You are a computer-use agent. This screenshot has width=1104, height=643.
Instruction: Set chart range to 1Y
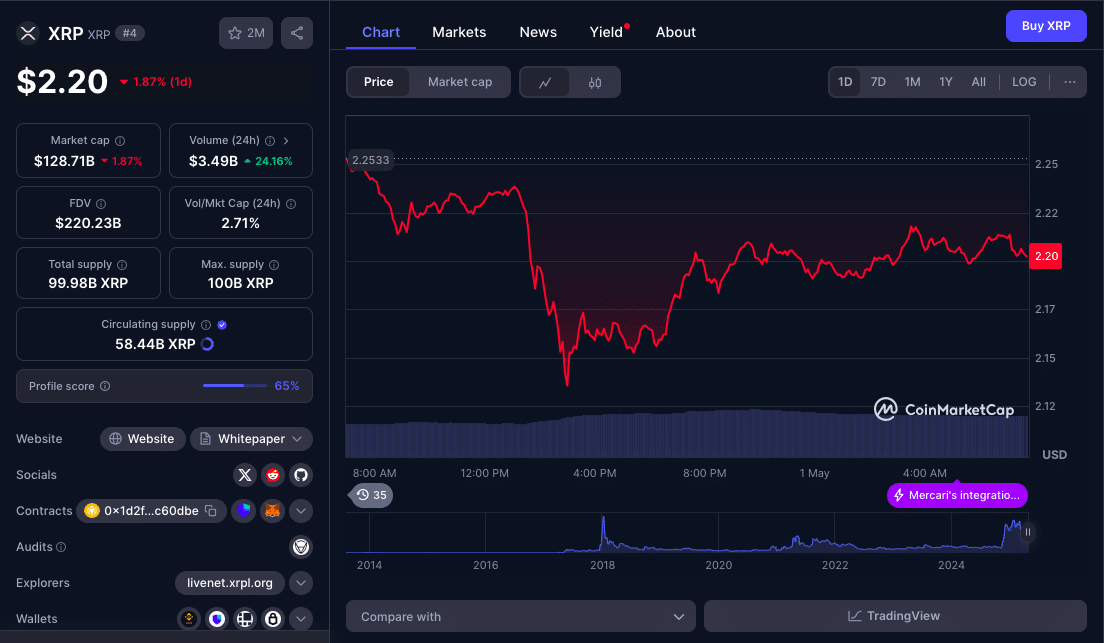pyautogui.click(x=946, y=82)
